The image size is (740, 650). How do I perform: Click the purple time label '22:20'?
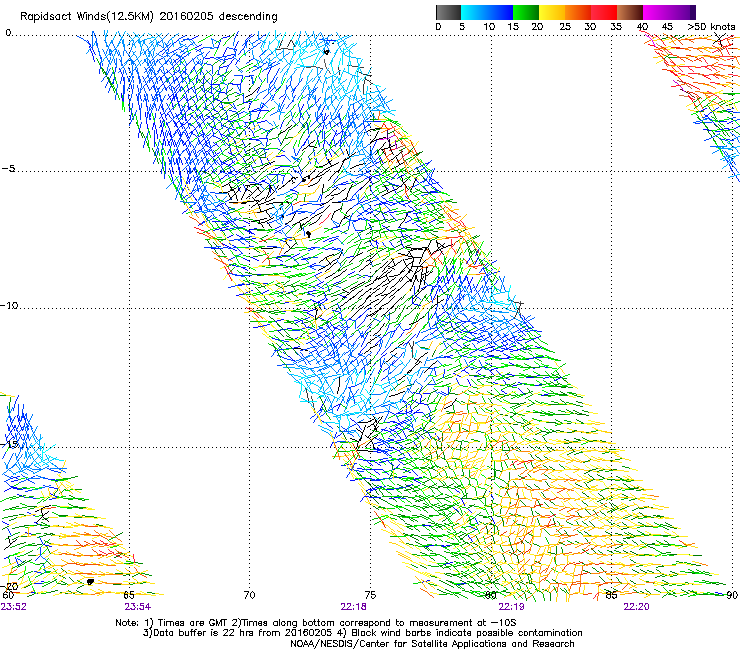coord(636,607)
